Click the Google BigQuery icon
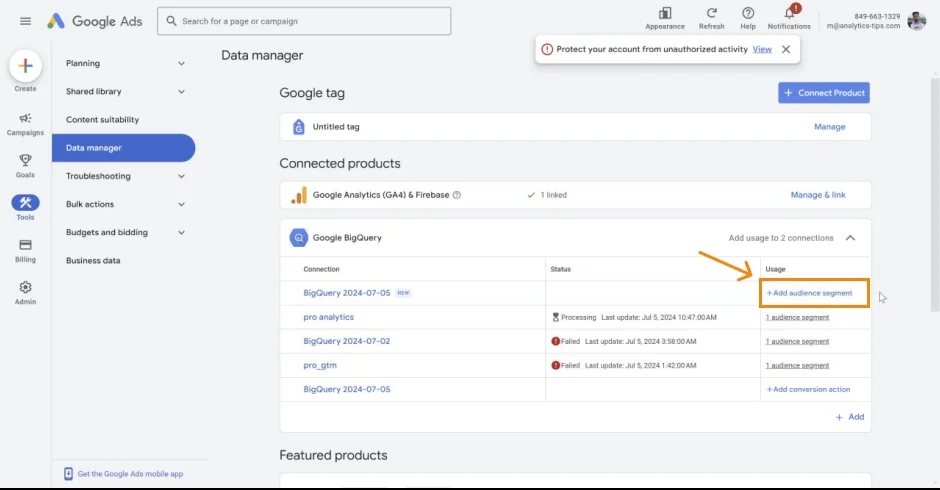The width and height of the screenshot is (940, 490). [x=299, y=238]
